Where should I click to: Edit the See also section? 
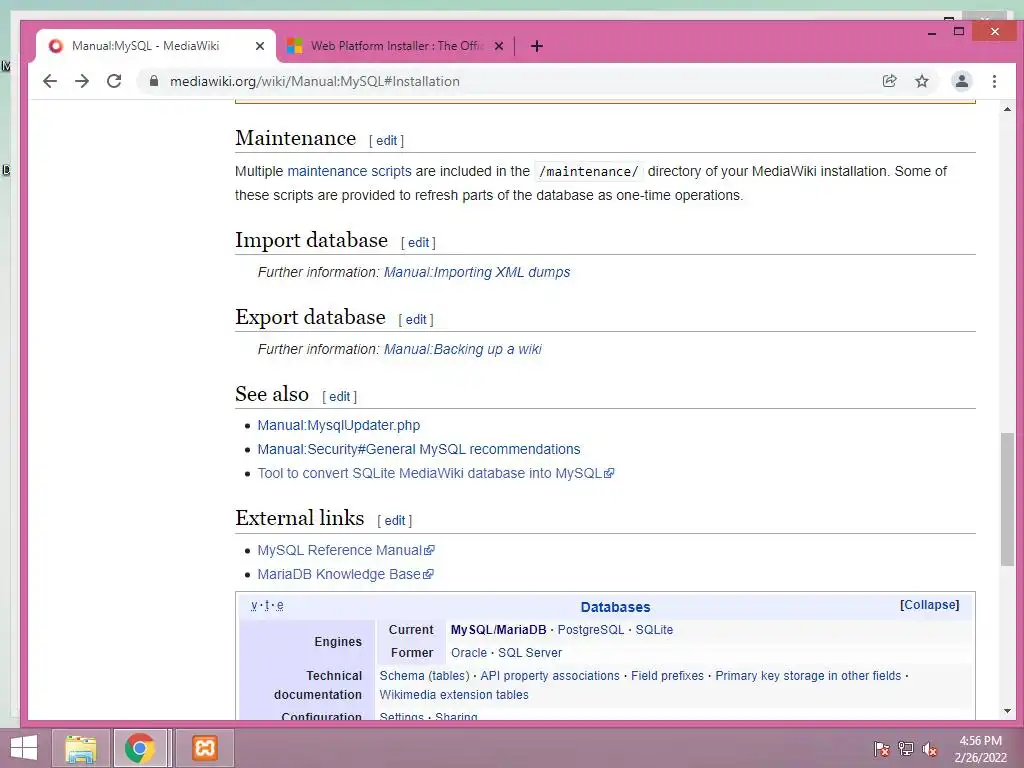[x=339, y=396]
